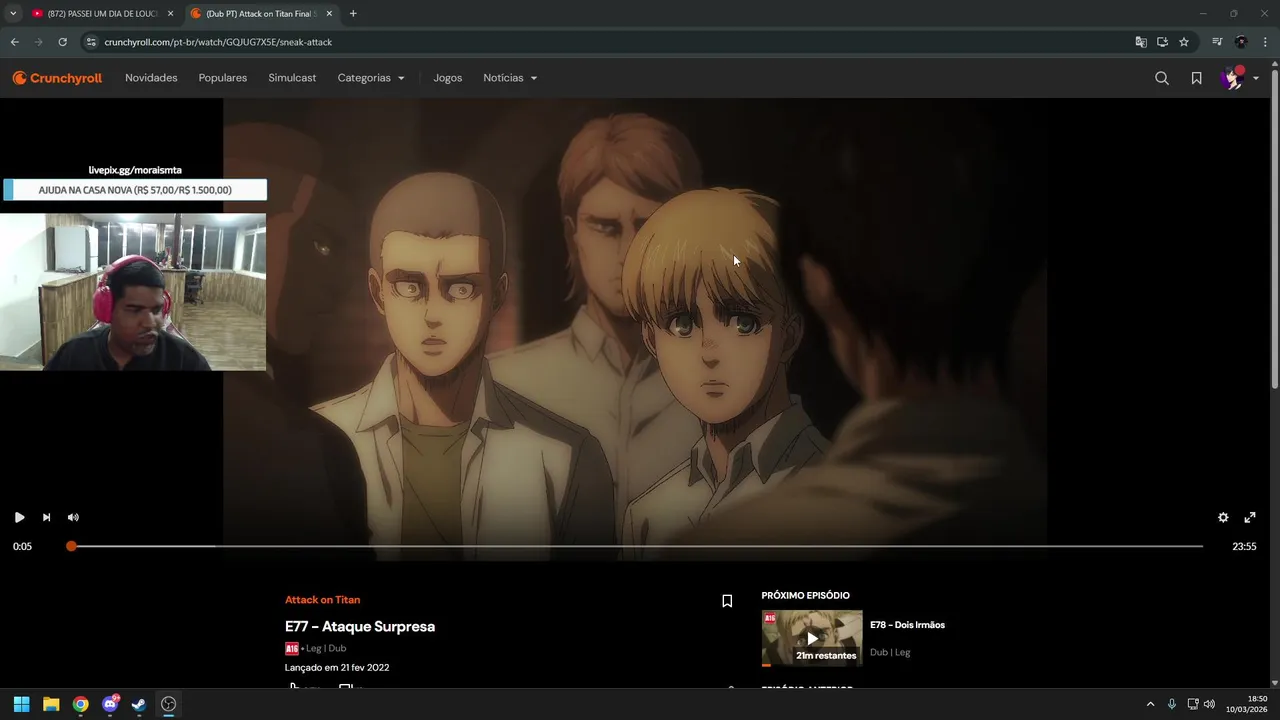
Task: Expand the Categorias dropdown
Action: [371, 78]
